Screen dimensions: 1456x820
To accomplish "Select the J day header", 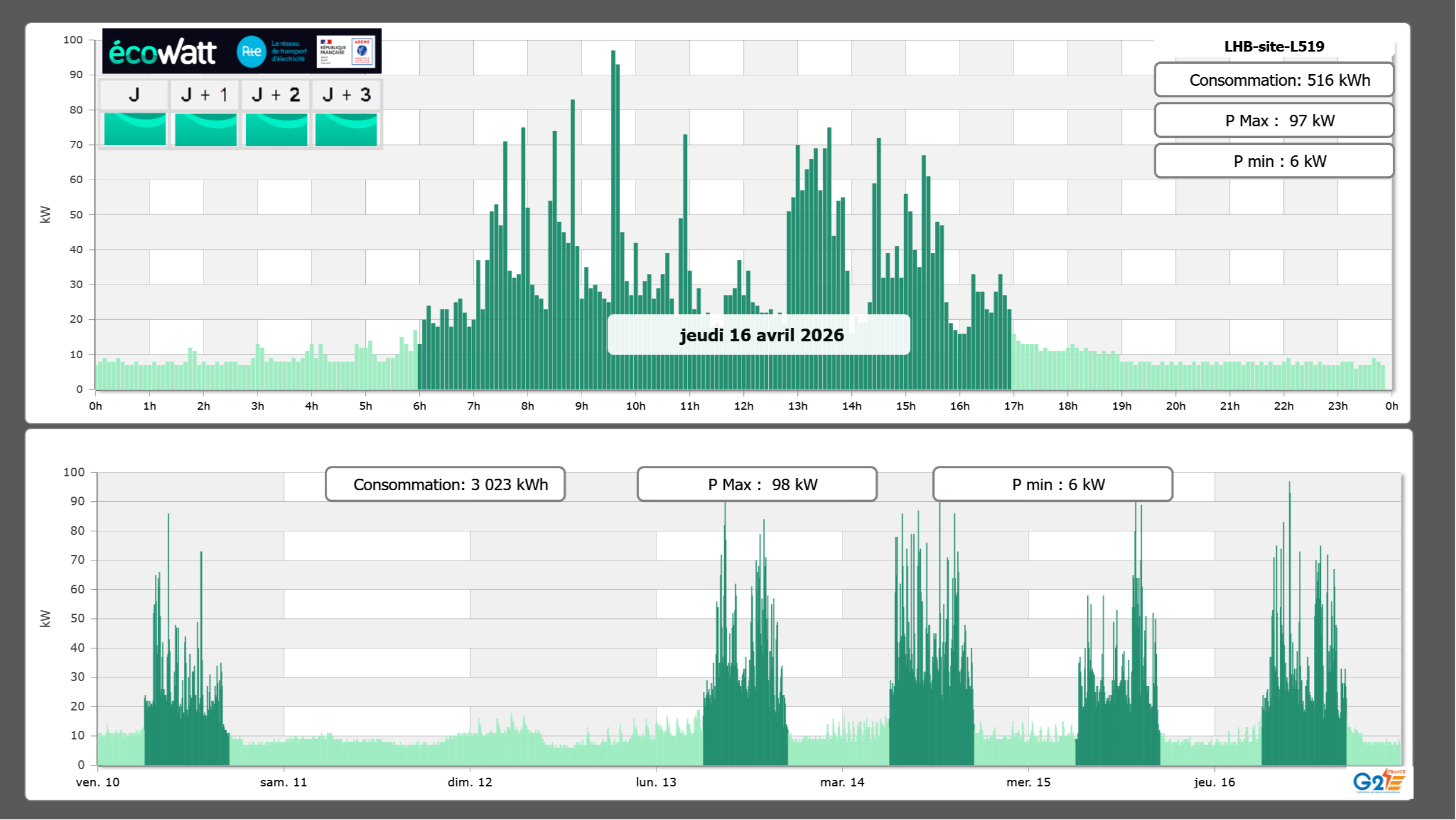I will [x=134, y=94].
